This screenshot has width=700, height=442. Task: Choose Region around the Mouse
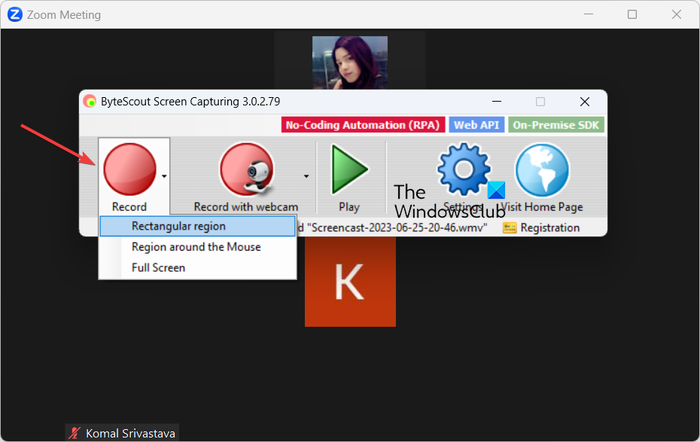(x=197, y=247)
